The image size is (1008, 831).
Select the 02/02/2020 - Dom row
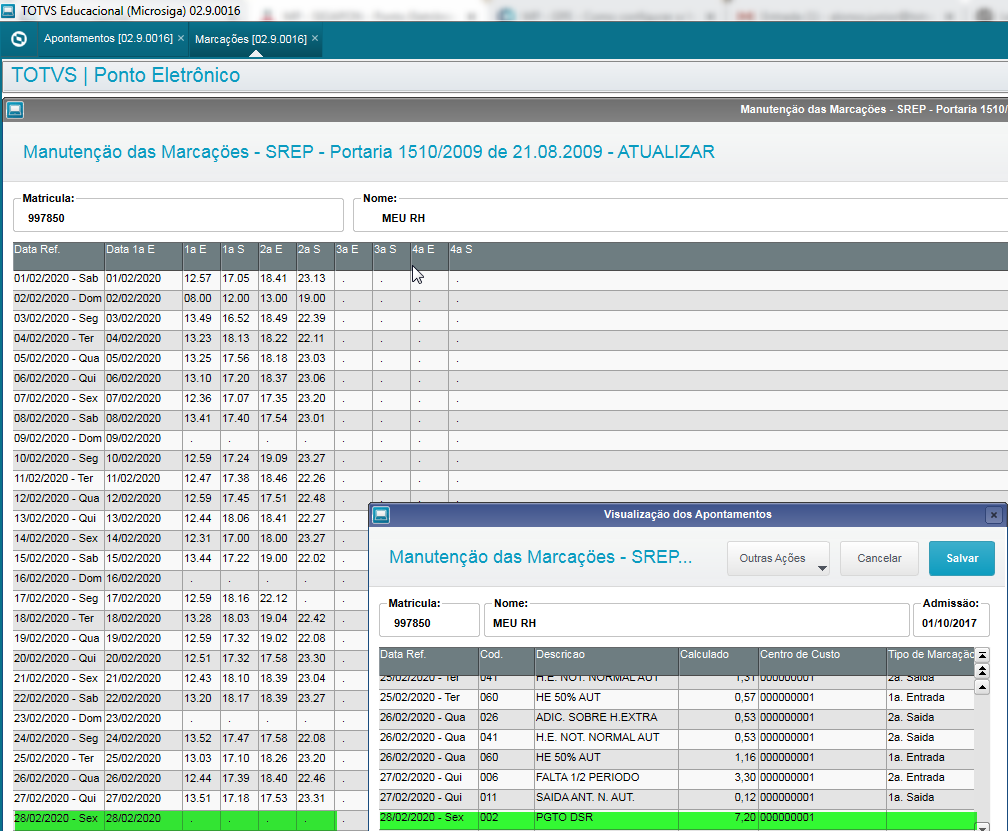[510, 299]
